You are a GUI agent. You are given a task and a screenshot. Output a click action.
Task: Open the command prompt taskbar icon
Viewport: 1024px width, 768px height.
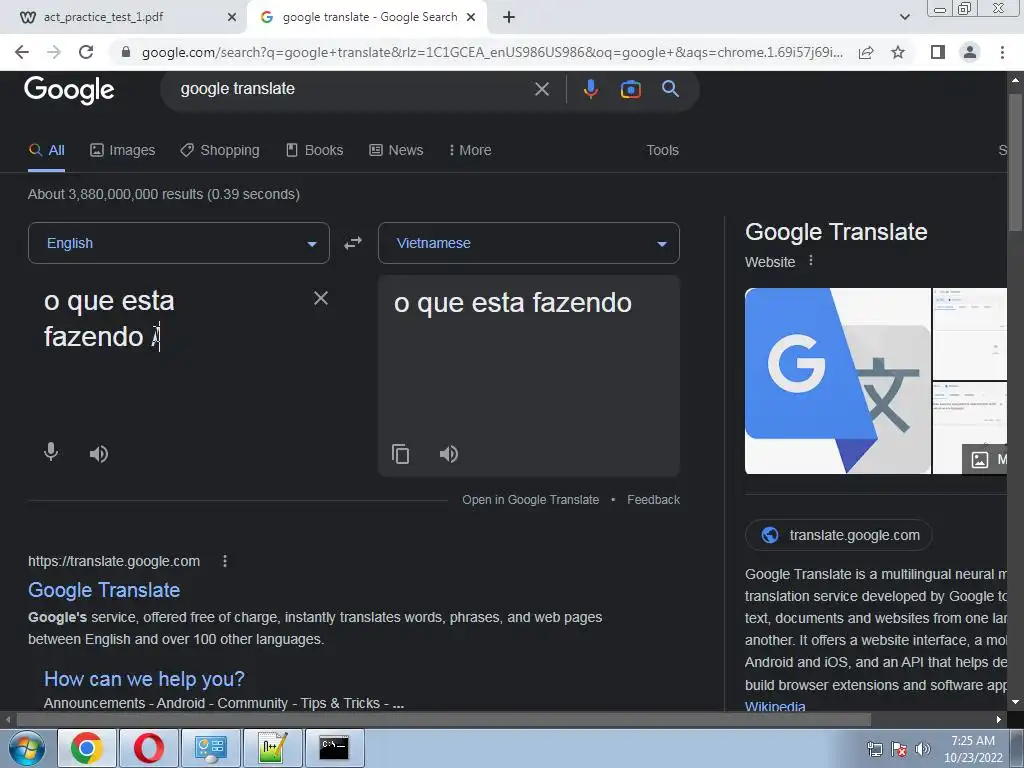(334, 748)
